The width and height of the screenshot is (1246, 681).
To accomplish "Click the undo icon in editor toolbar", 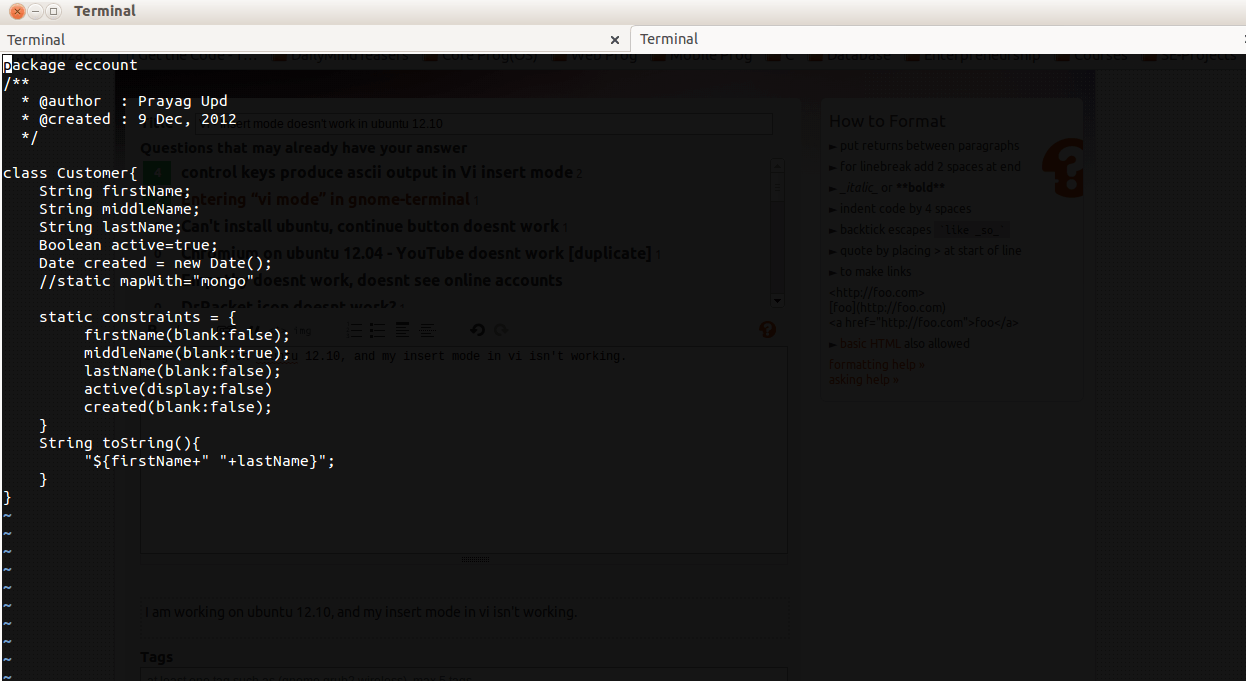I will [477, 330].
